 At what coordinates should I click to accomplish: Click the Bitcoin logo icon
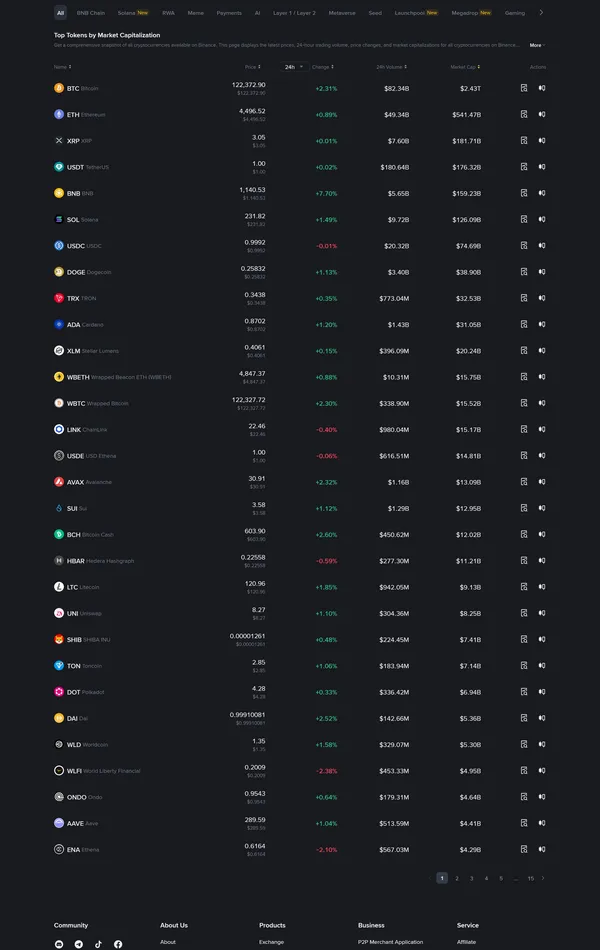(58, 88)
